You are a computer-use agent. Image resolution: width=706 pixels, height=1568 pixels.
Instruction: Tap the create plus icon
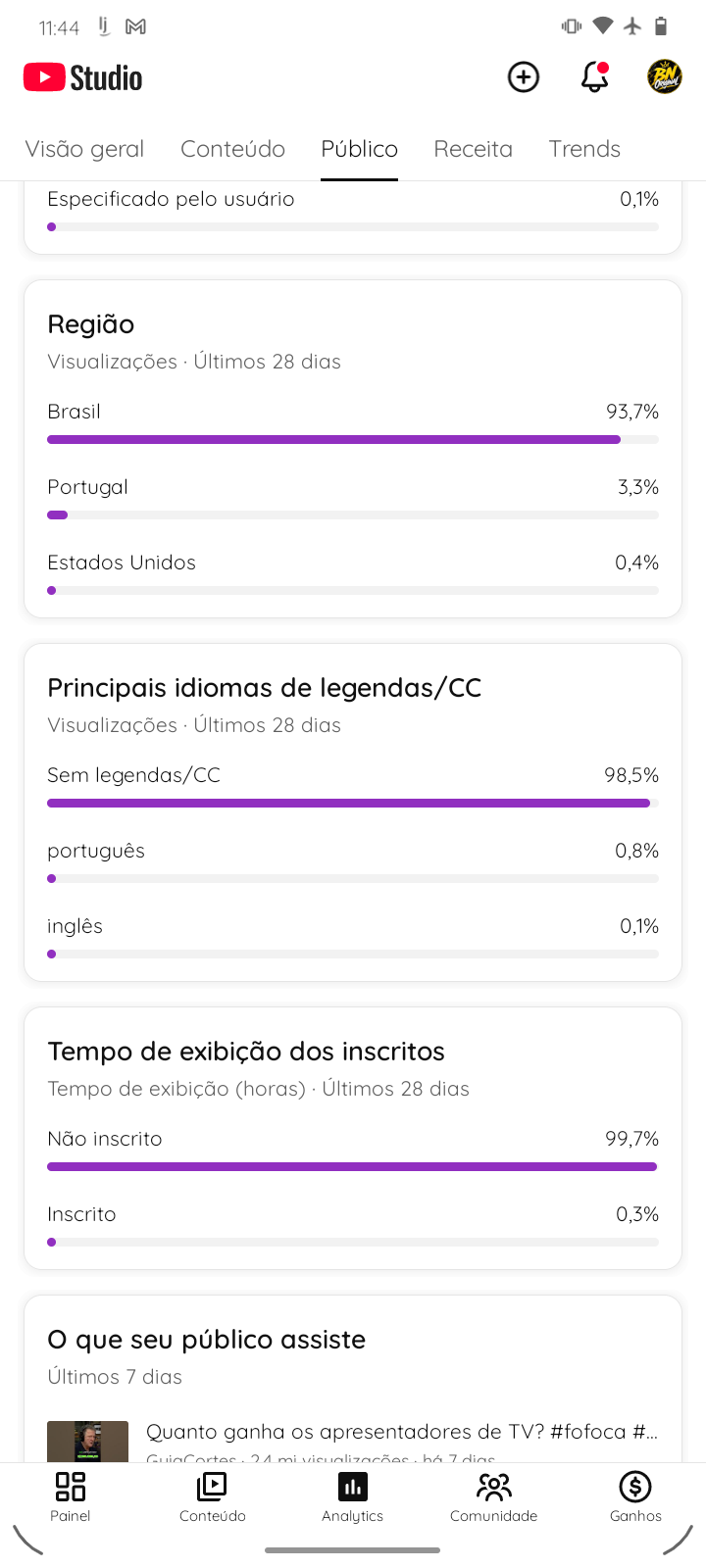click(524, 76)
